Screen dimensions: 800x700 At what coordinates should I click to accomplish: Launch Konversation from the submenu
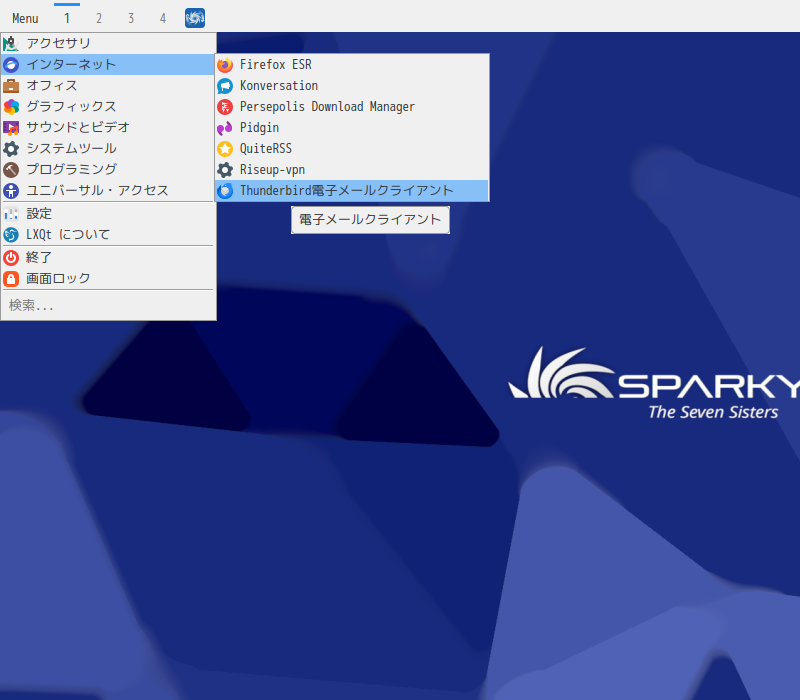tap(352, 85)
